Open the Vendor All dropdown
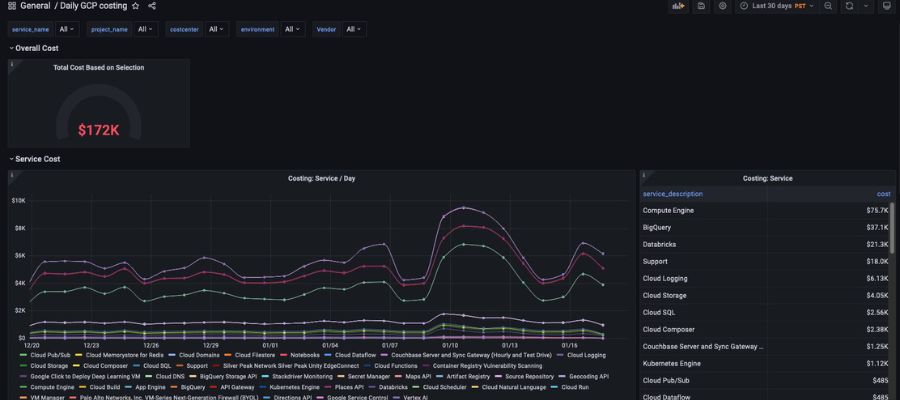 coord(354,29)
